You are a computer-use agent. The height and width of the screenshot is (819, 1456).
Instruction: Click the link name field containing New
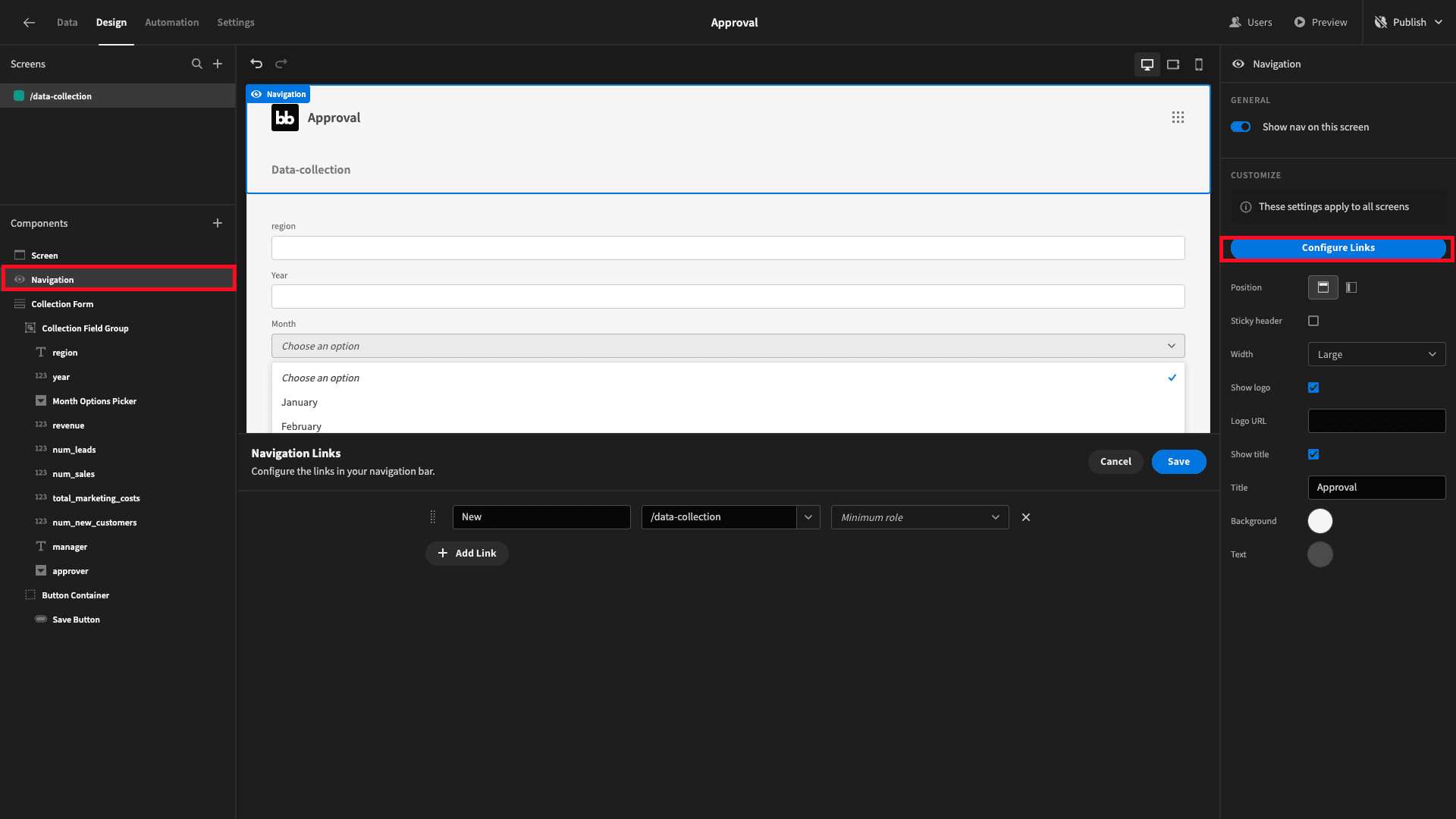541,517
